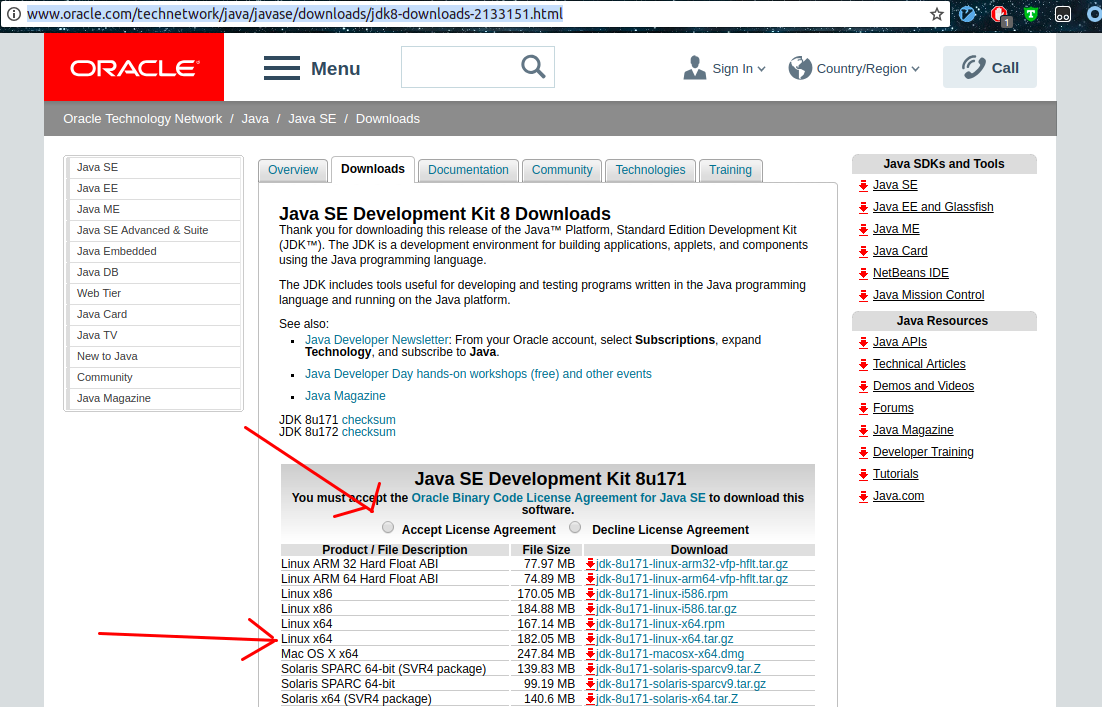
Task: Download jdk-8u171-linux-arm64-vfp-hflt.tar.gz
Action: (692, 578)
